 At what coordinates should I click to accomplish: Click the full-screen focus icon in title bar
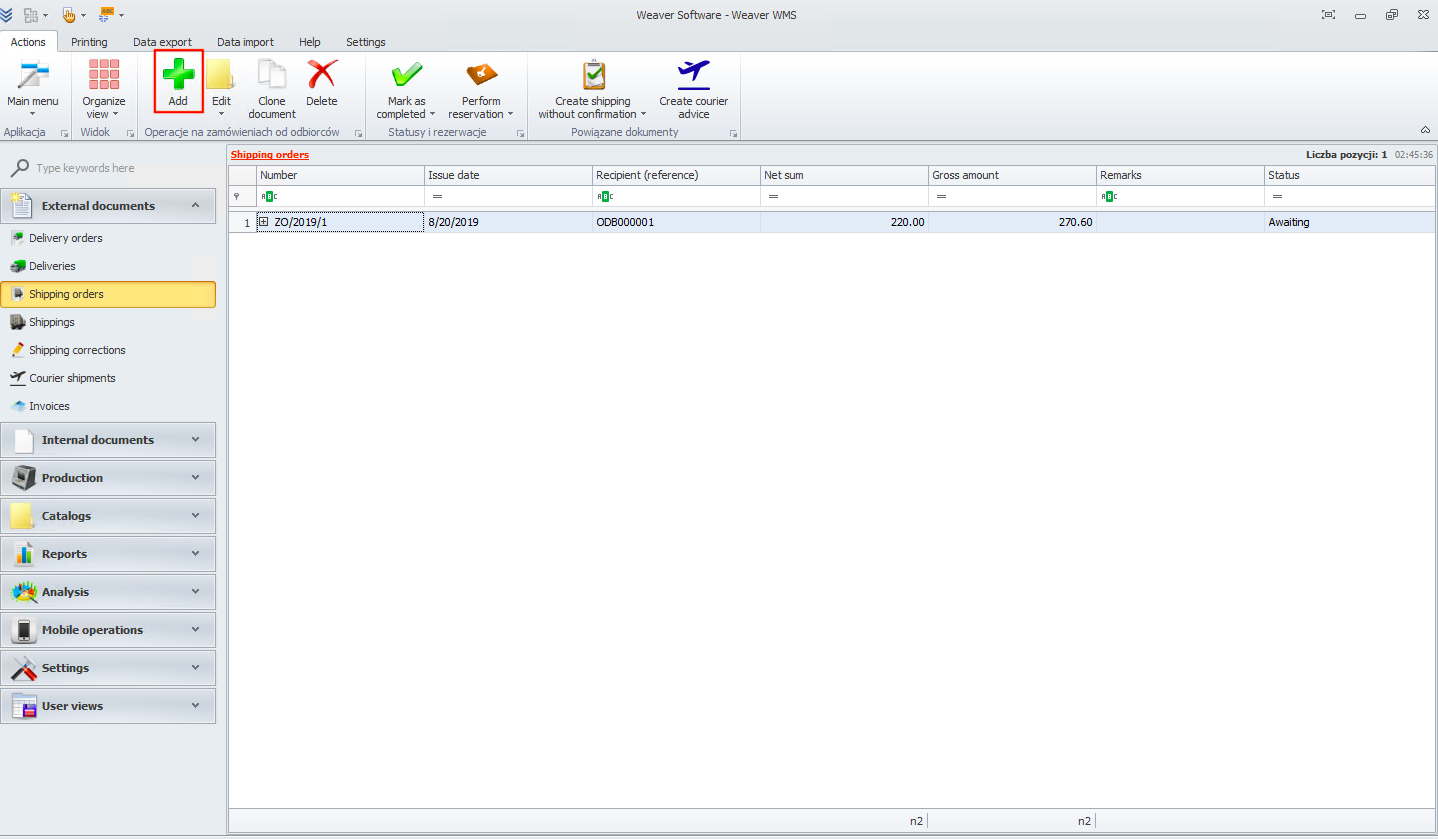point(1328,15)
